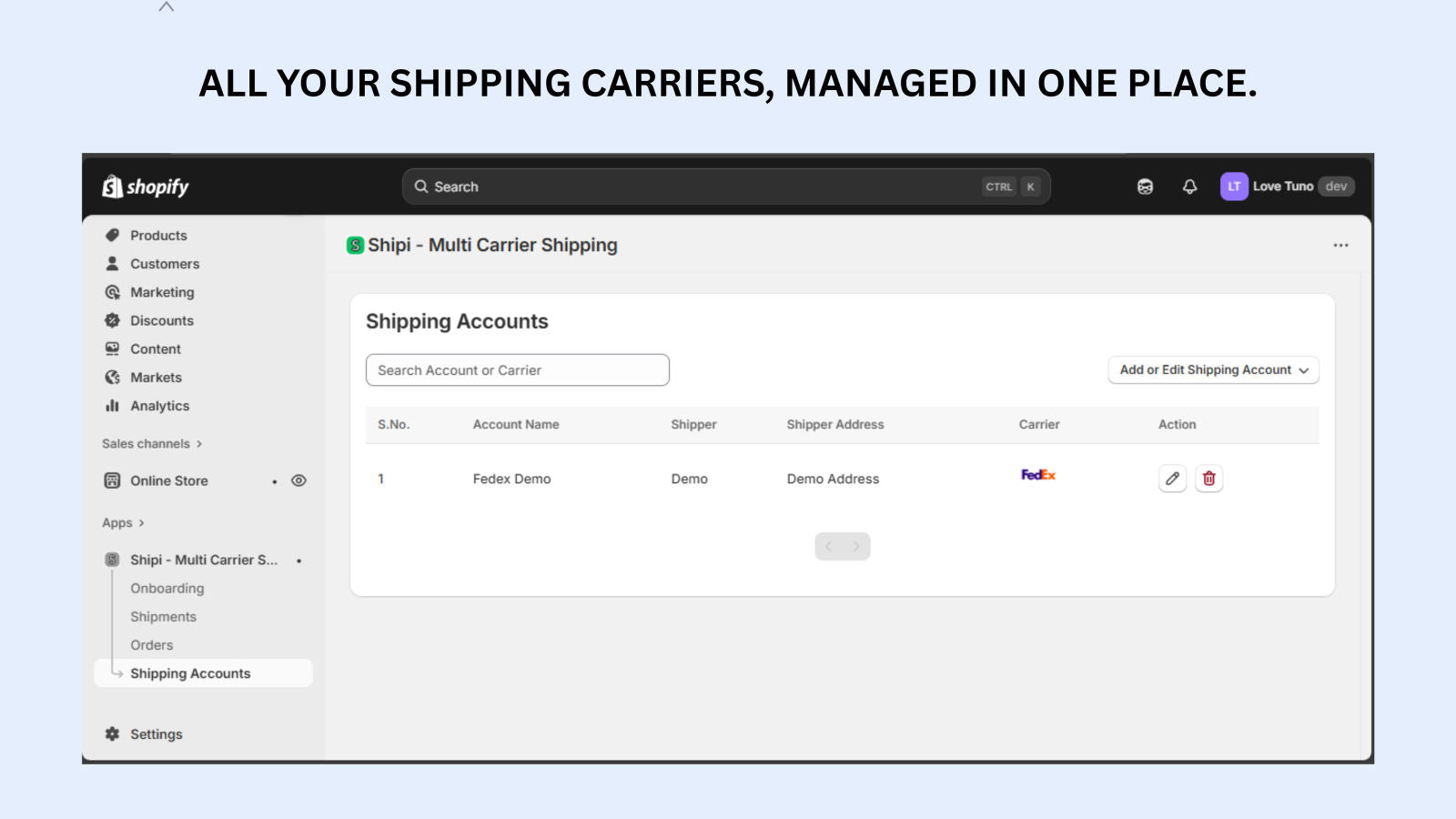Open Analytics from the sidebar

coord(159,406)
